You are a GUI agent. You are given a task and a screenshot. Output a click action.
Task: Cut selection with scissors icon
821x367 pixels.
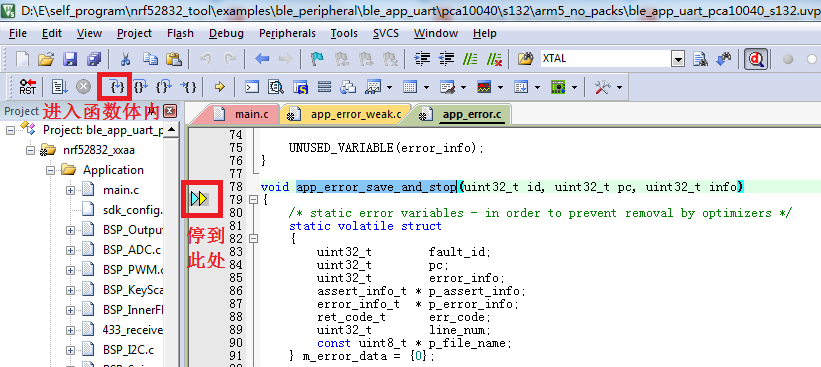pos(126,59)
